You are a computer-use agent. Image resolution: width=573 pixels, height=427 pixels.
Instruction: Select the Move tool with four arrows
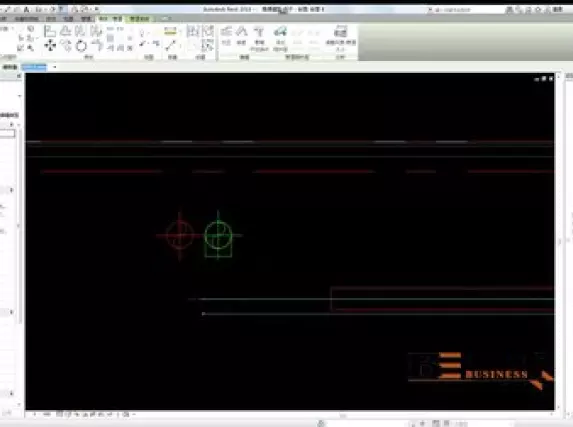click(x=50, y=45)
